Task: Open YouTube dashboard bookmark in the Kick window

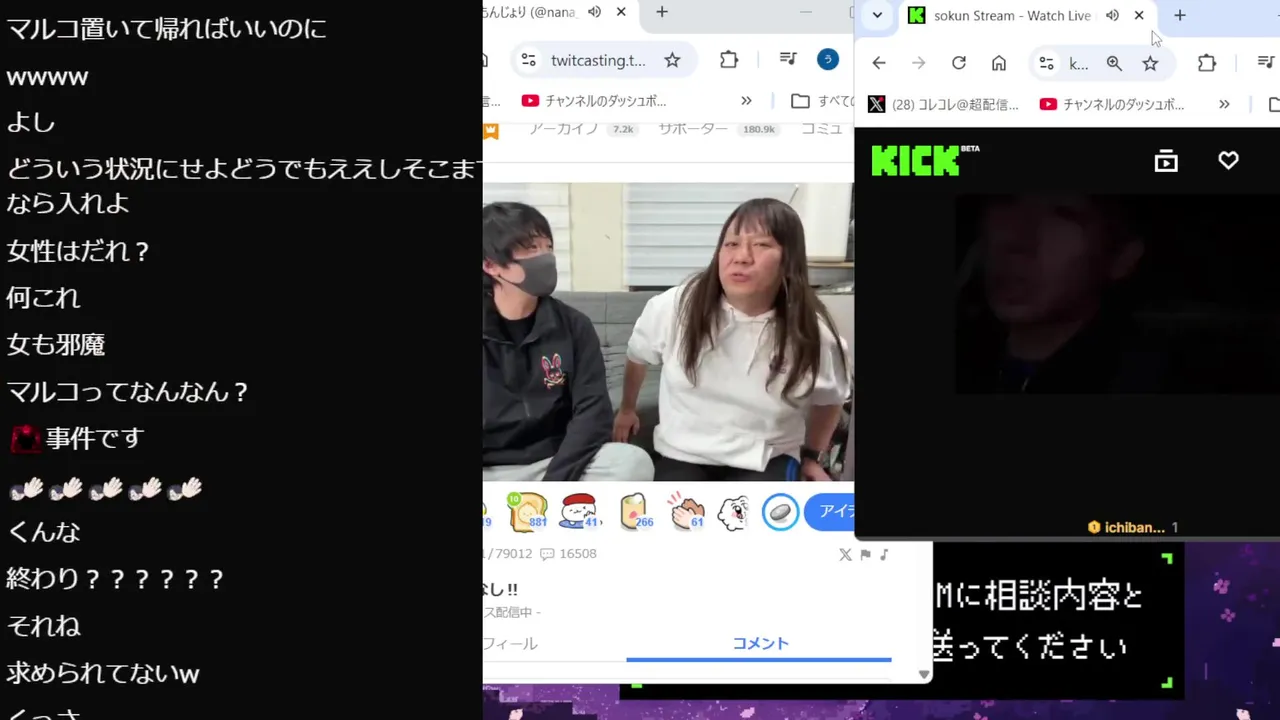Action: [1110, 104]
